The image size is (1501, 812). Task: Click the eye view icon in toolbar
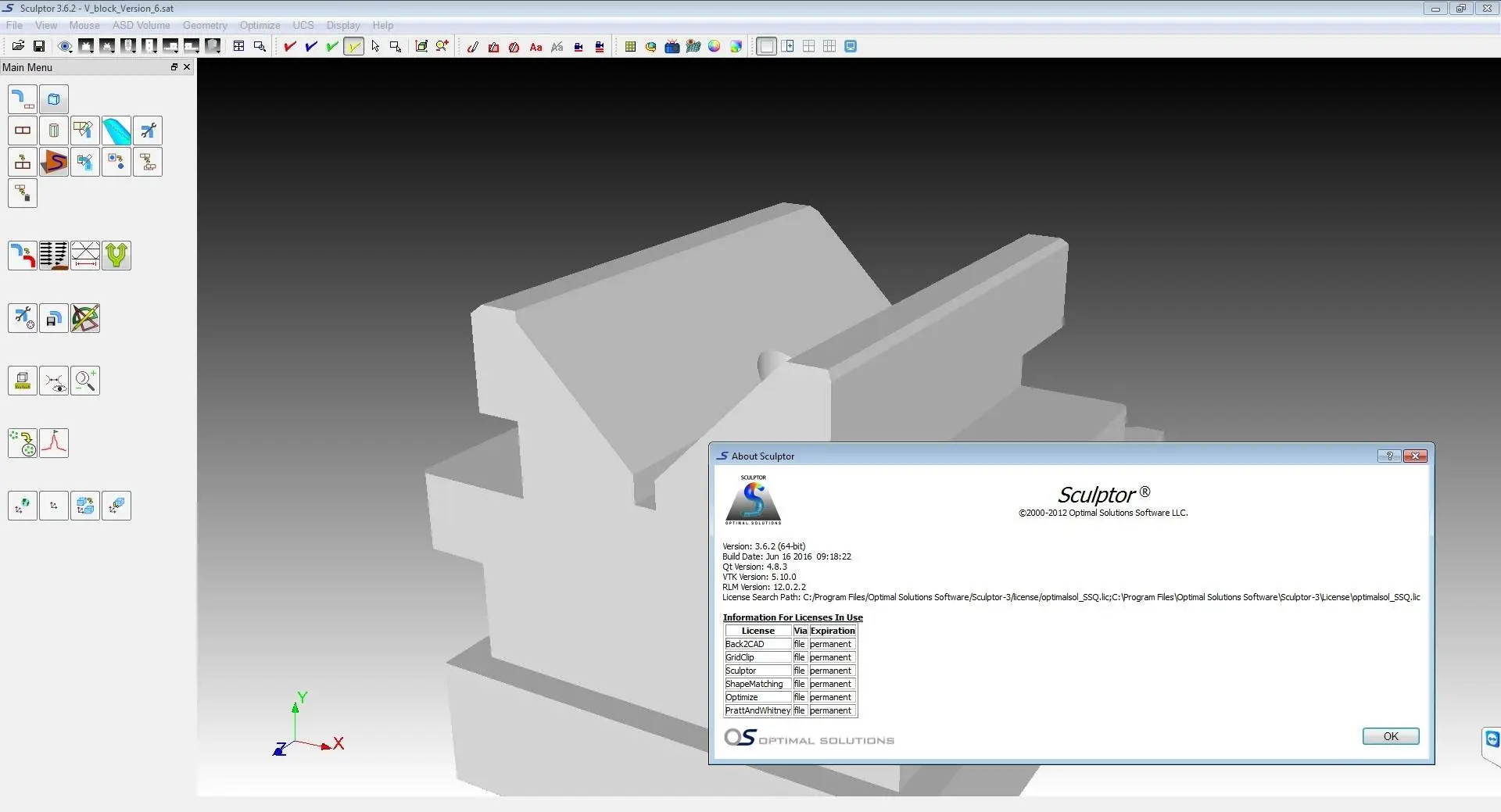(65, 46)
